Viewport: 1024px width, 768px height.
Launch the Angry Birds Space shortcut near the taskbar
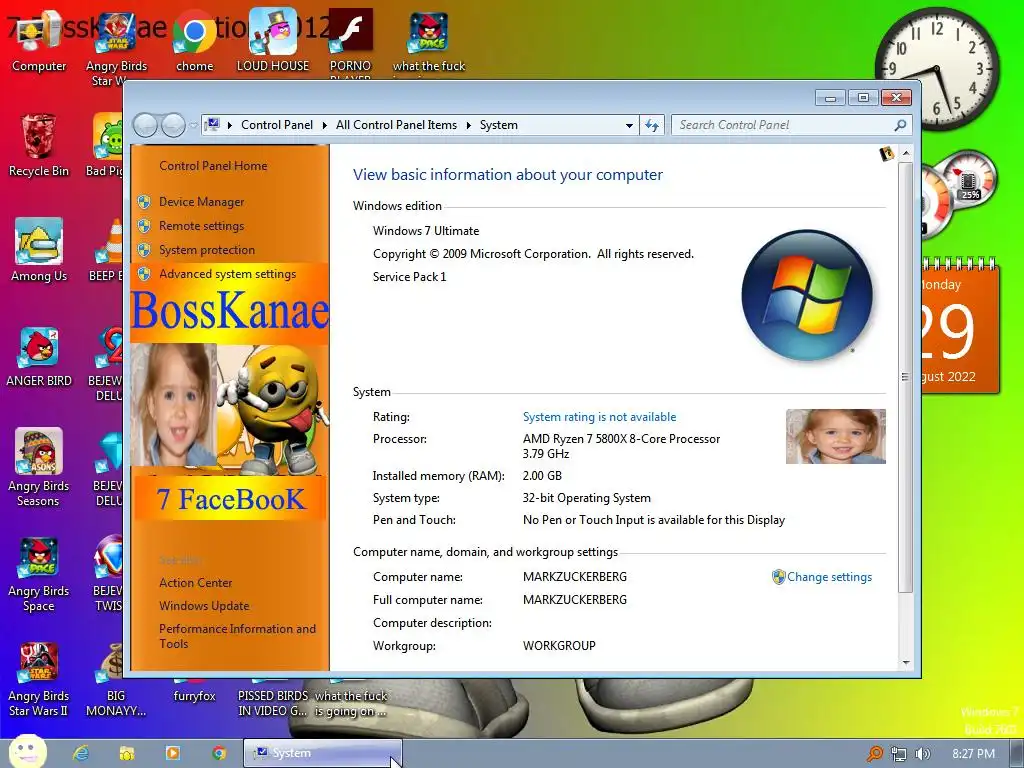(39, 575)
